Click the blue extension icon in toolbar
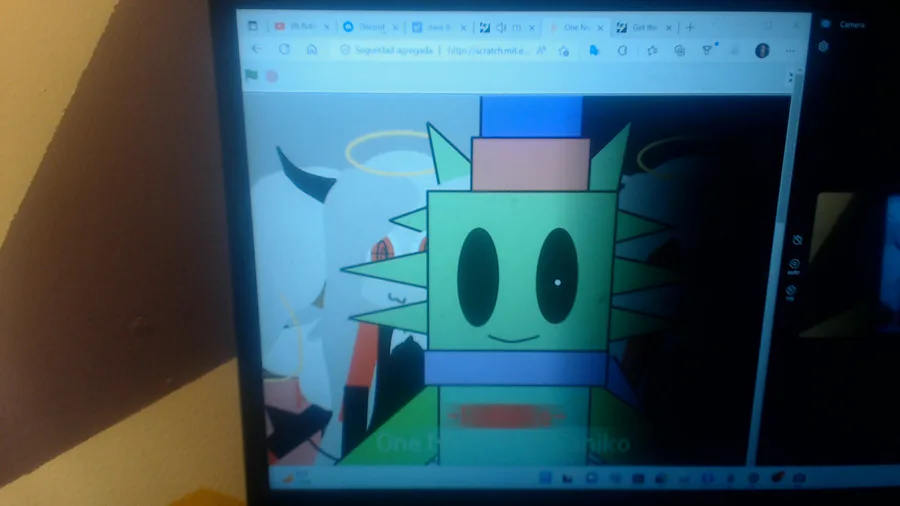The width and height of the screenshot is (900, 506). click(x=594, y=50)
